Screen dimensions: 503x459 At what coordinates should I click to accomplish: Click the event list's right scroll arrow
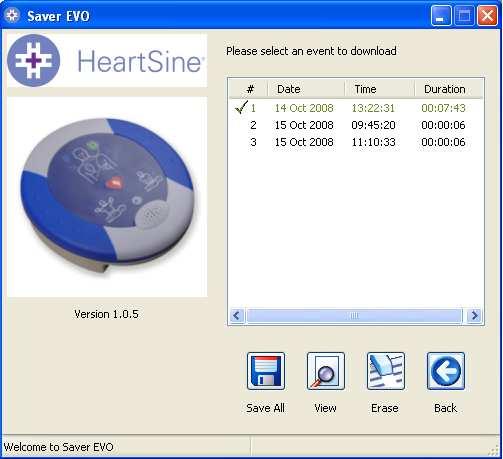click(x=475, y=315)
